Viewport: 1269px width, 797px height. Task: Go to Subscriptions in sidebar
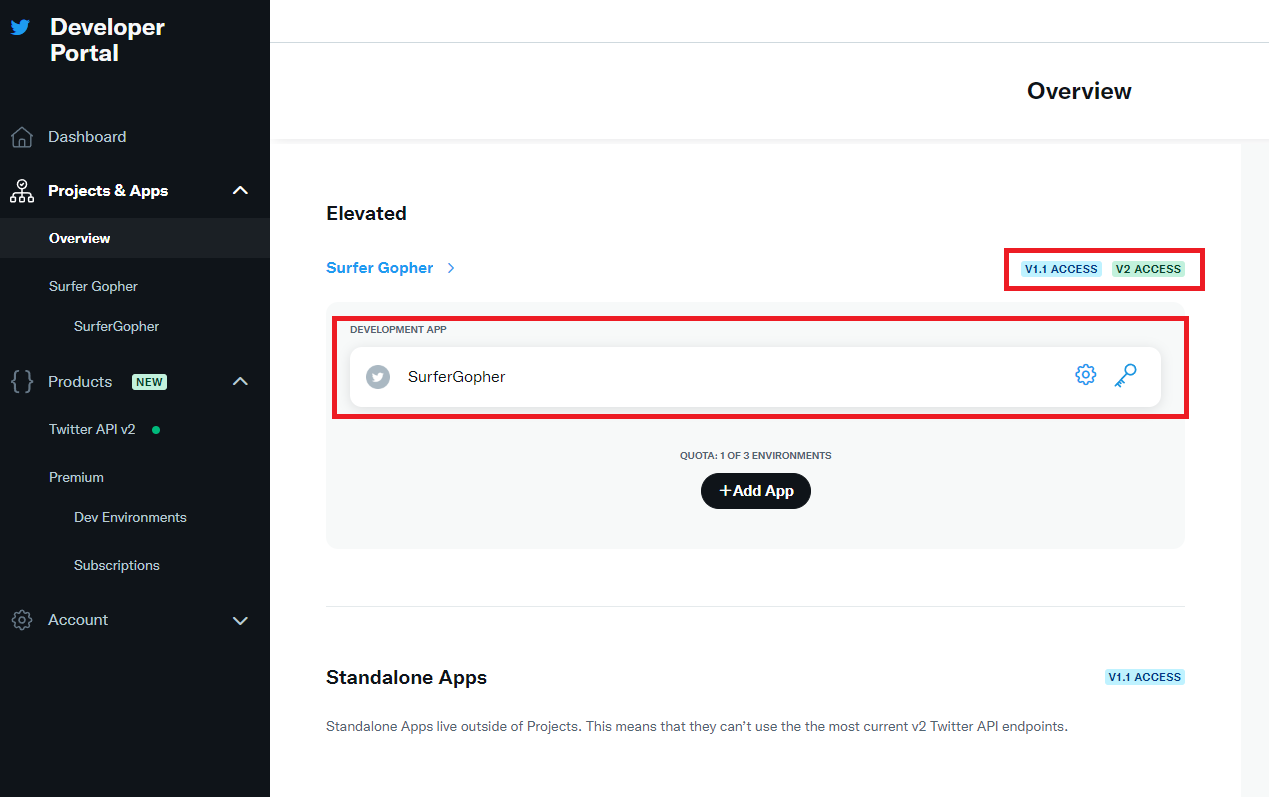[x=117, y=565]
